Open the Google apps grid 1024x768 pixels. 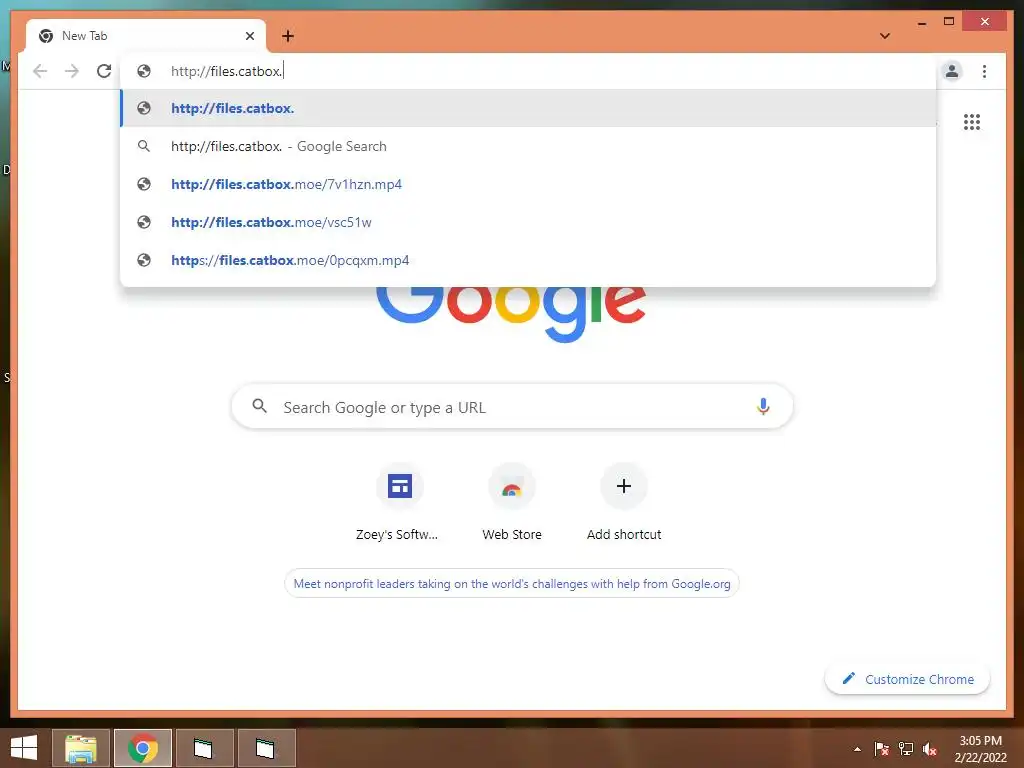[972, 122]
